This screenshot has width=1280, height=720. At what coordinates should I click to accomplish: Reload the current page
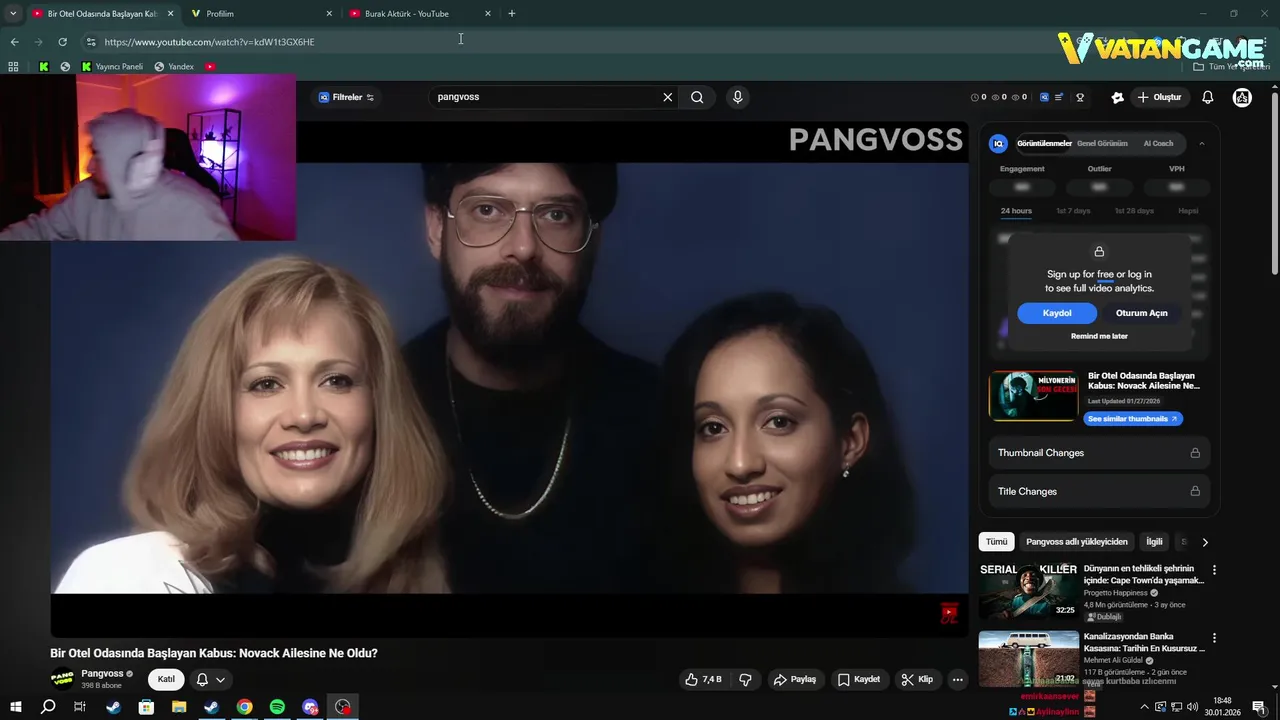[62, 42]
